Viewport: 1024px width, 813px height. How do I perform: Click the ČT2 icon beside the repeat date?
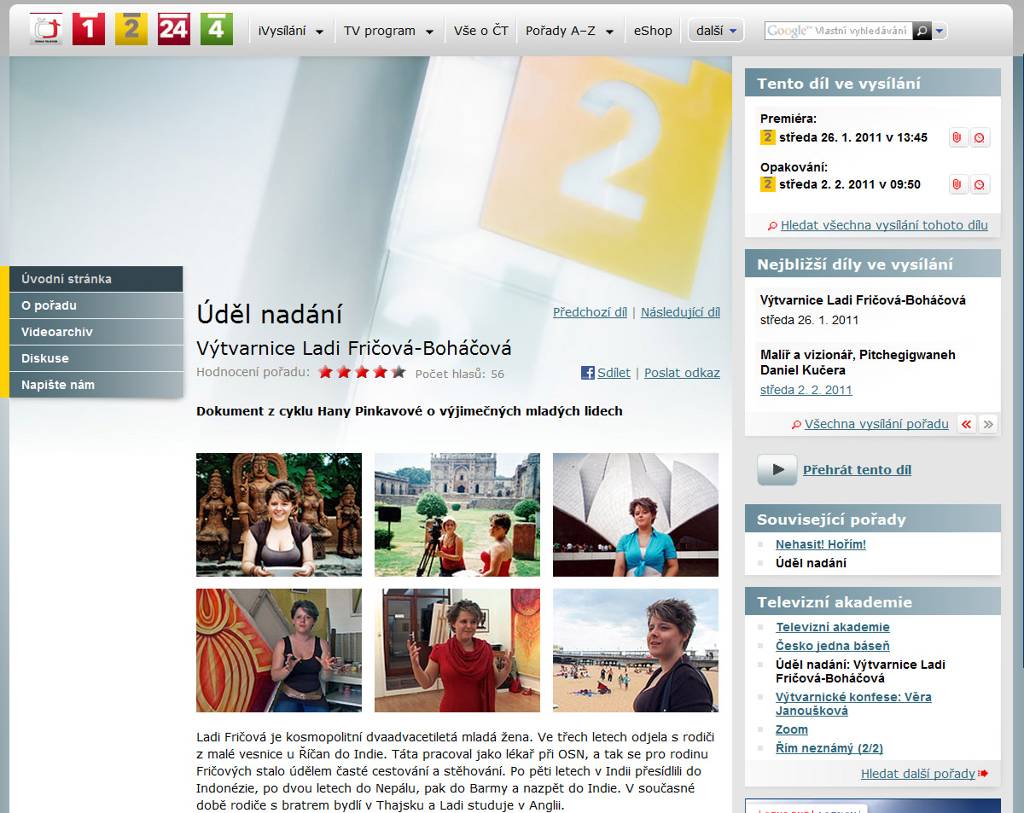(x=767, y=184)
